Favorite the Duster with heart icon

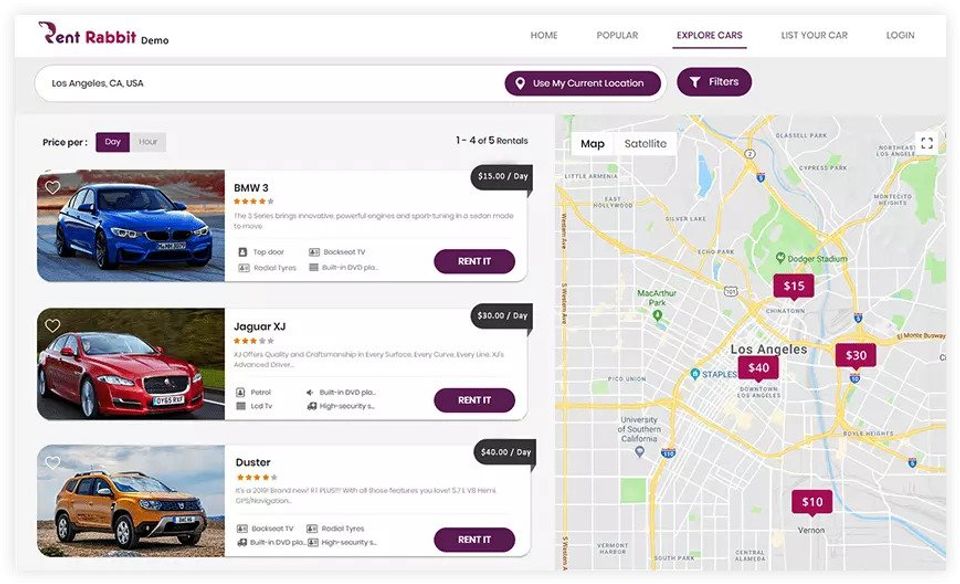(x=53, y=463)
